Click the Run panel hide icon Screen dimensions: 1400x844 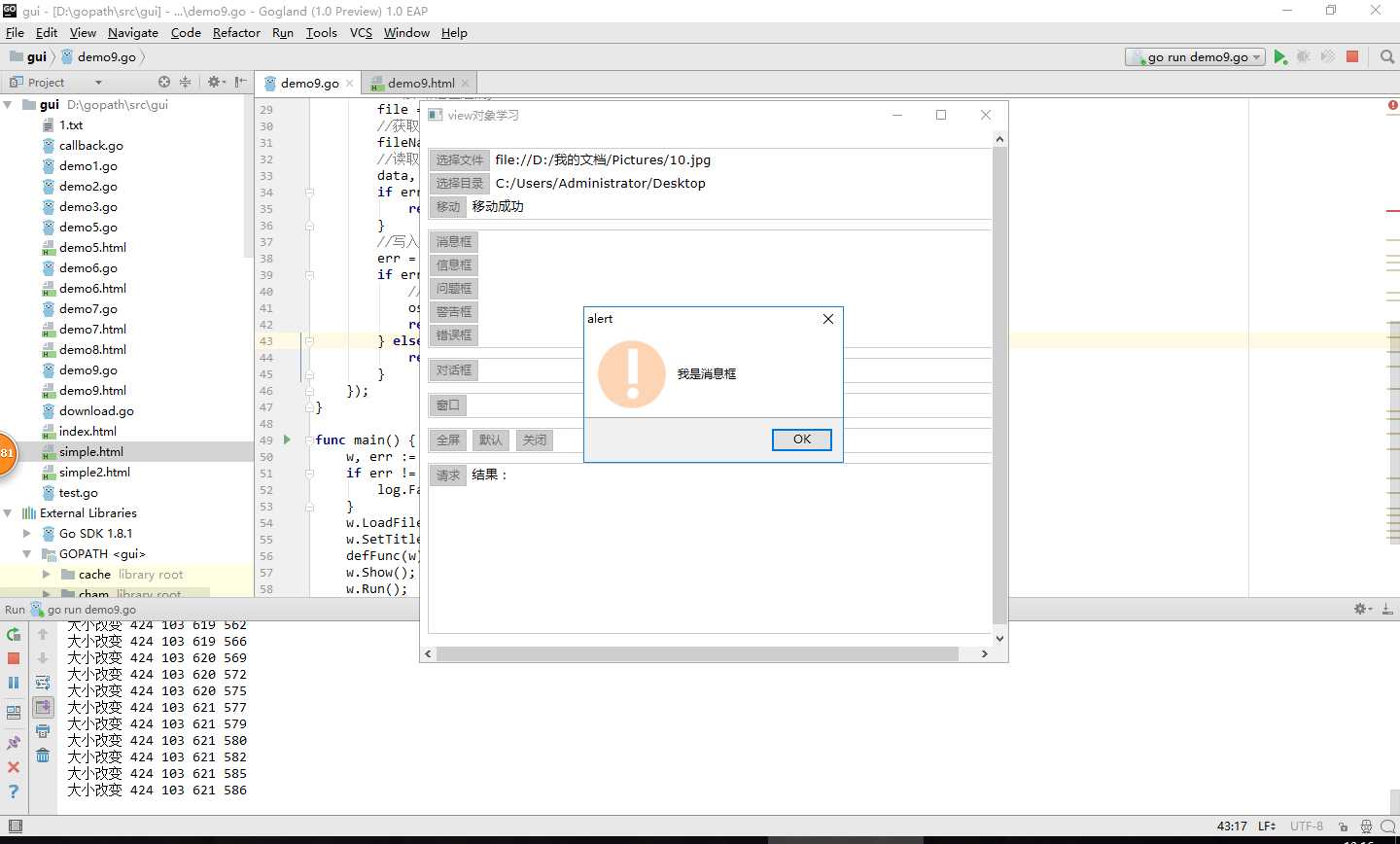pos(1387,609)
